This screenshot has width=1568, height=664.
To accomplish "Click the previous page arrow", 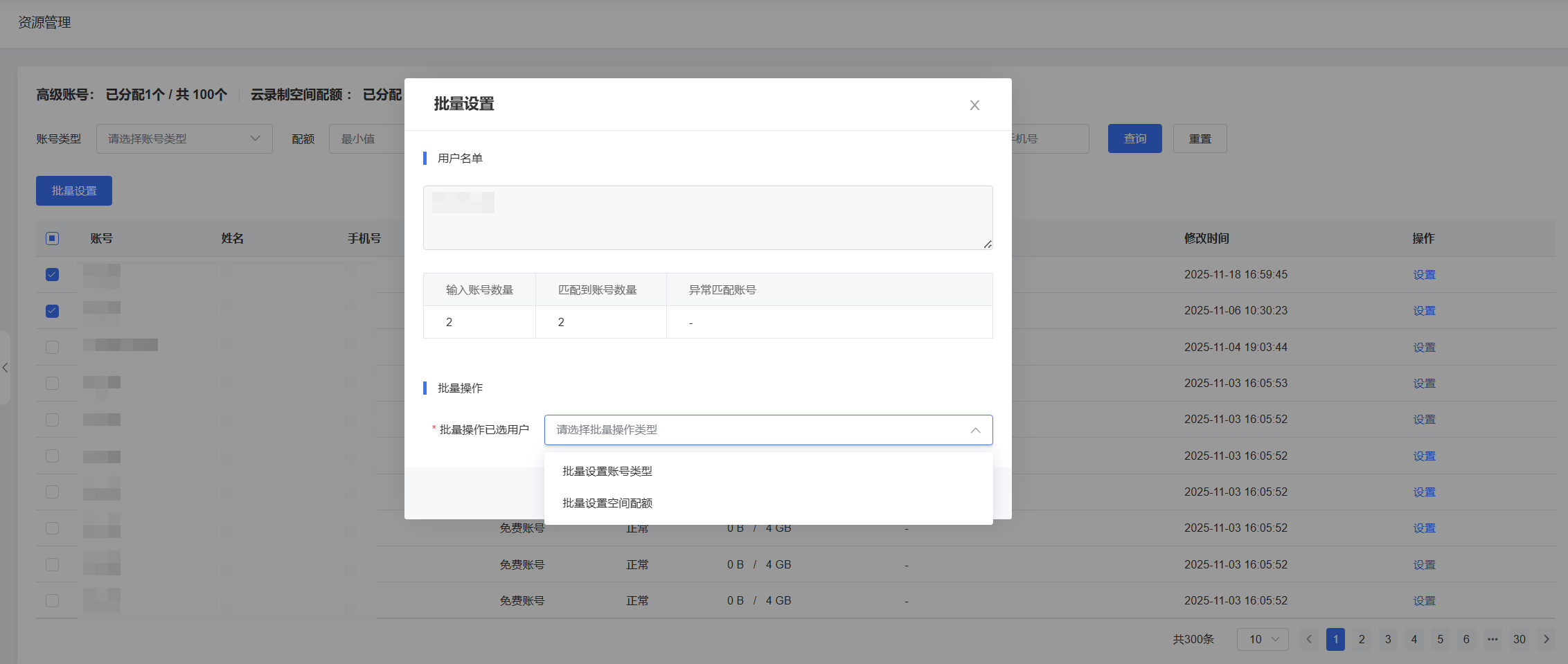I will (1309, 639).
